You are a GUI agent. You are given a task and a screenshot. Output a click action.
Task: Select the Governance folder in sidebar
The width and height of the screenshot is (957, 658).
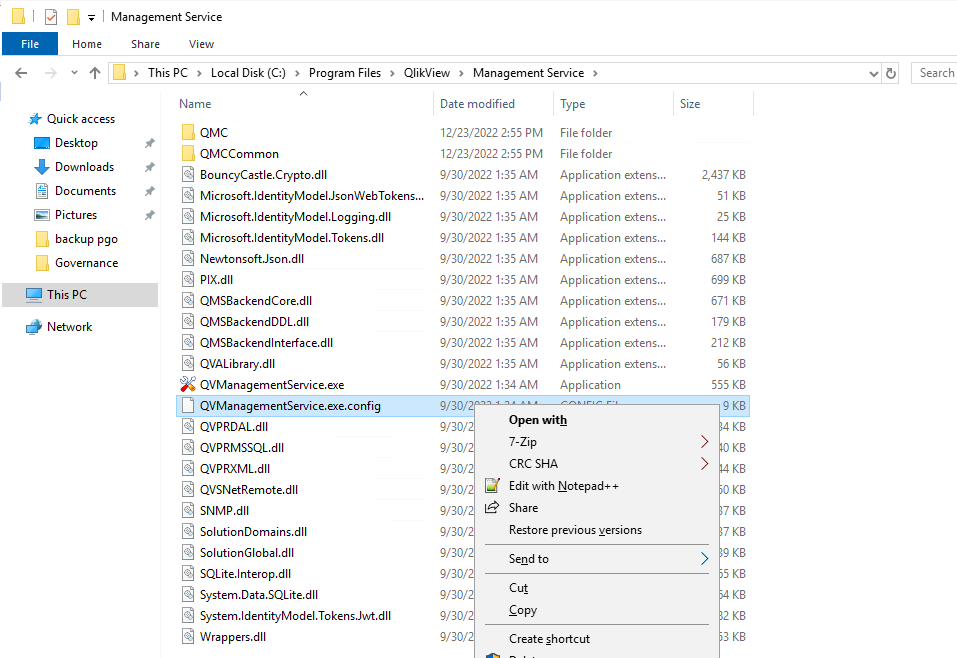(x=87, y=263)
